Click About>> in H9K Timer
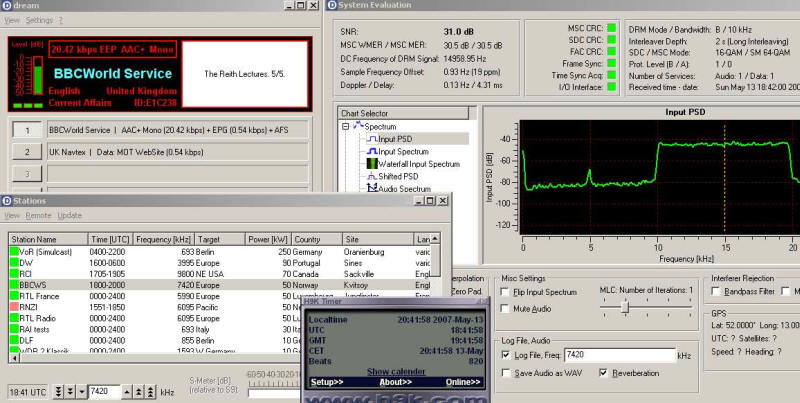The width and height of the screenshot is (800, 403). pyautogui.click(x=395, y=382)
